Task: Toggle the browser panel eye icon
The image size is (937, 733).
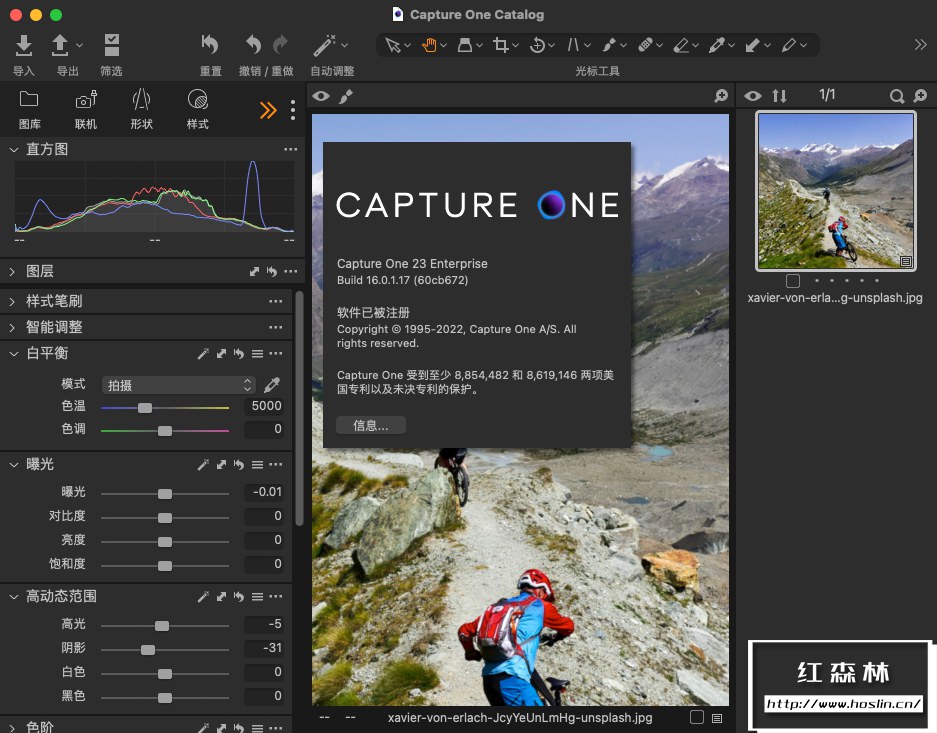Action: 752,96
